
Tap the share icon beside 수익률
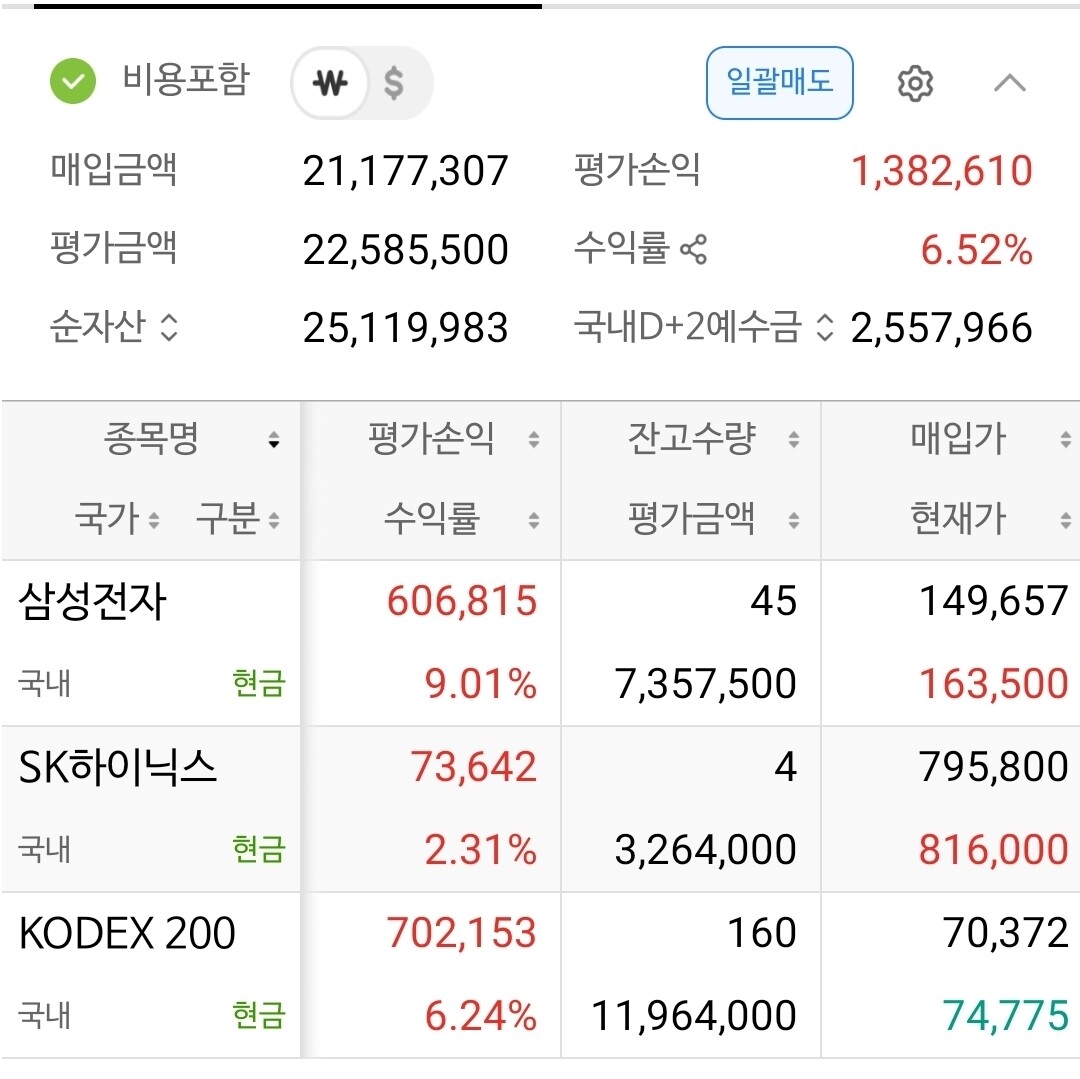[693, 249]
